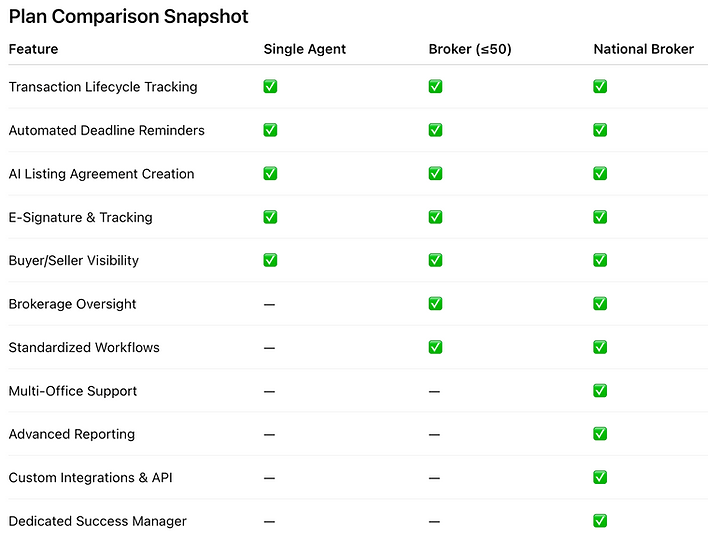Image resolution: width=708 pixels, height=553 pixels.
Task: Click National Broker checkmark for Dedicated Success Manager
Action: [600, 521]
